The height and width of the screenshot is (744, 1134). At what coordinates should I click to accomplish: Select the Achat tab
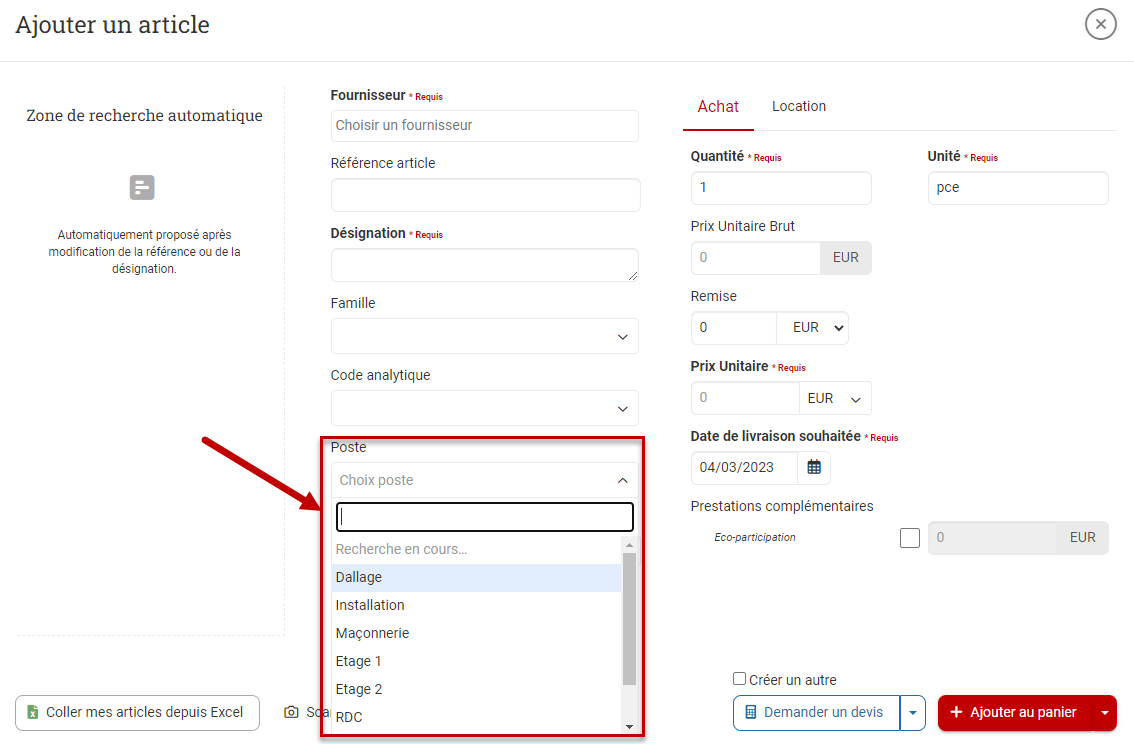[x=718, y=106]
